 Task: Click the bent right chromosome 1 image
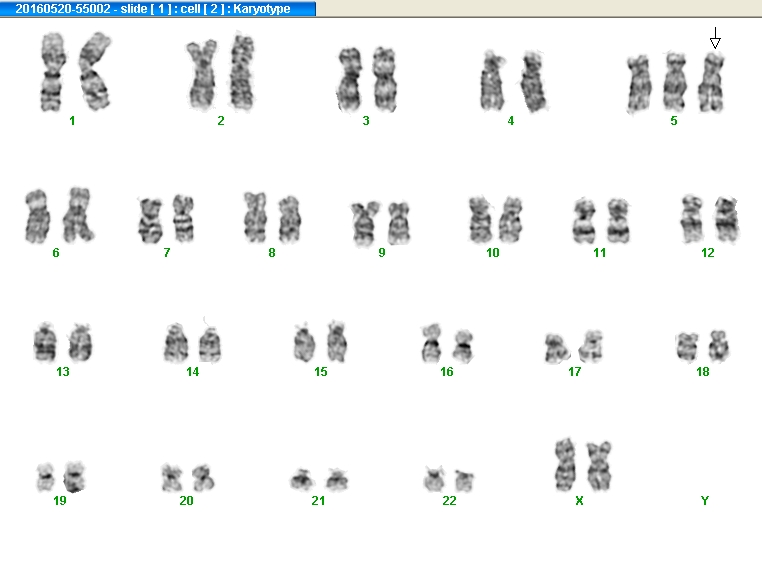click(x=95, y=71)
